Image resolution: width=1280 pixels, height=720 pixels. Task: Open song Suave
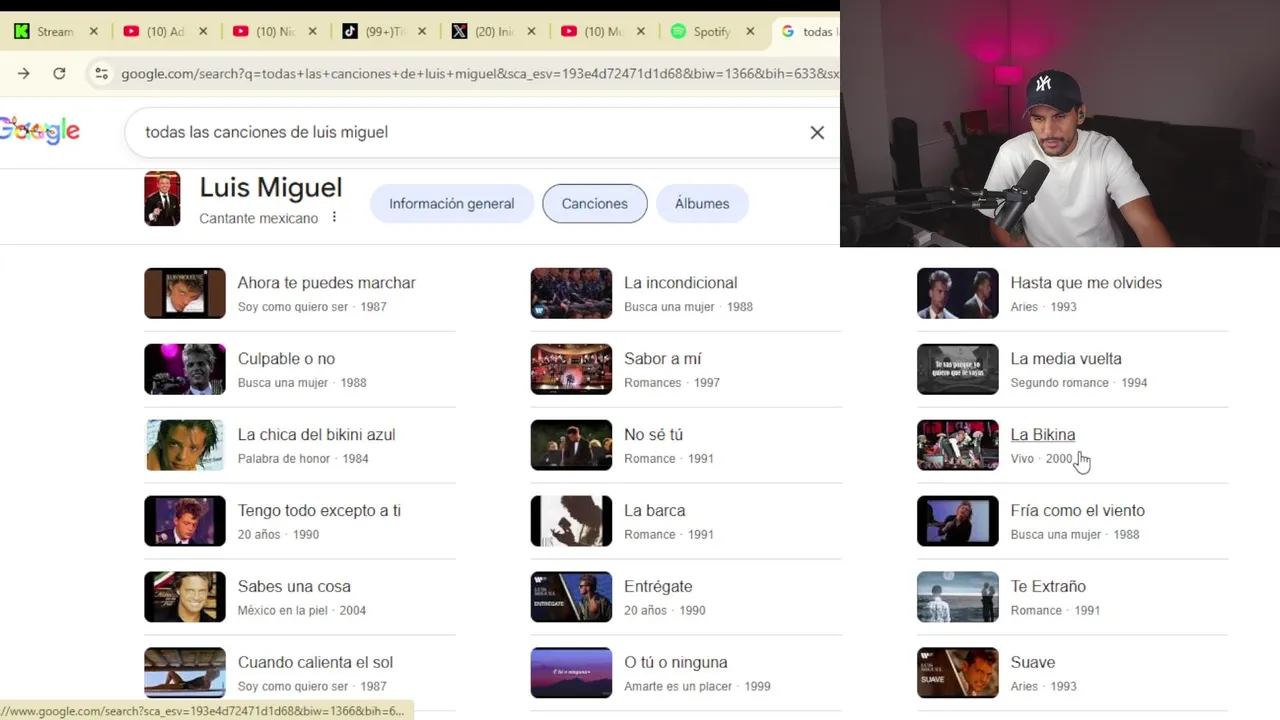pyautogui.click(x=1032, y=663)
